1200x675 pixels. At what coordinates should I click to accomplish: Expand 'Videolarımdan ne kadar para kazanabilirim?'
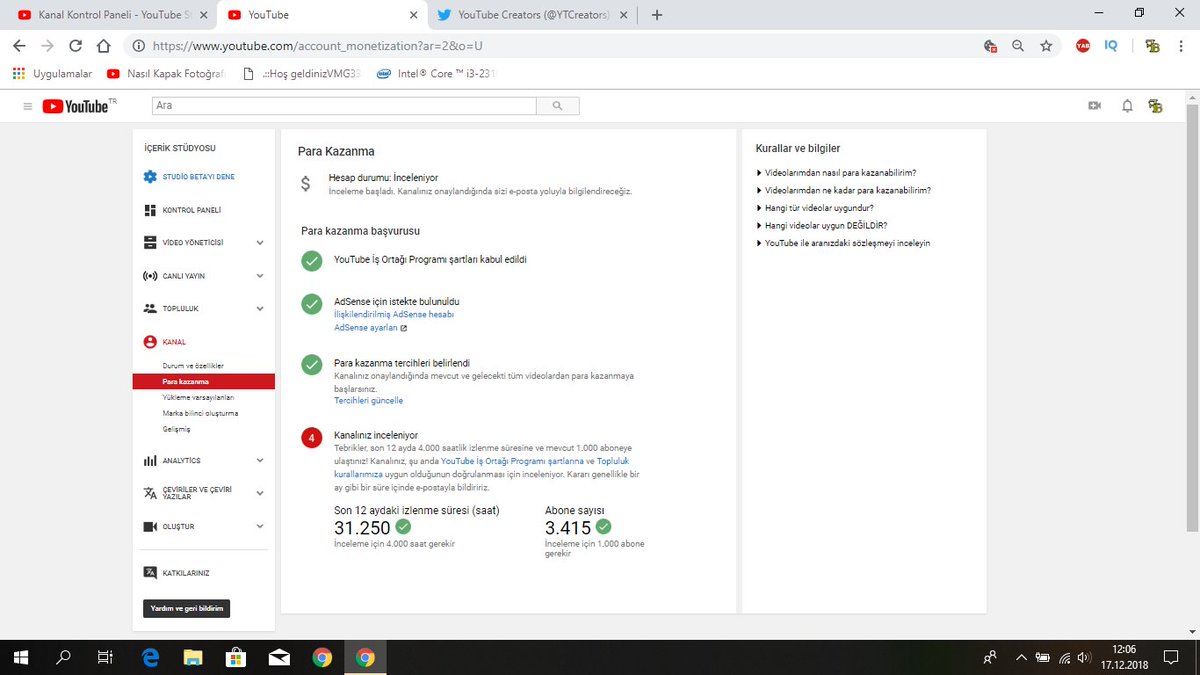(x=844, y=190)
